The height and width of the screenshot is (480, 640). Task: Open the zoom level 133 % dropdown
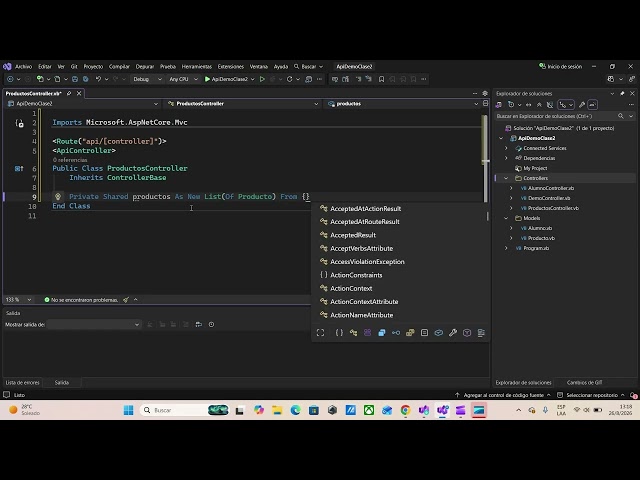pos(18,300)
